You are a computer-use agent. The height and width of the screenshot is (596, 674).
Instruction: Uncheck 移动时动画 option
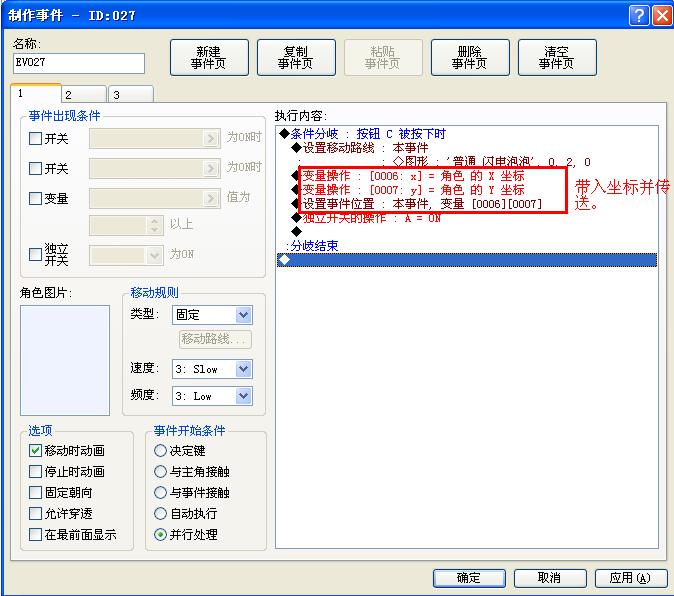(x=35, y=450)
